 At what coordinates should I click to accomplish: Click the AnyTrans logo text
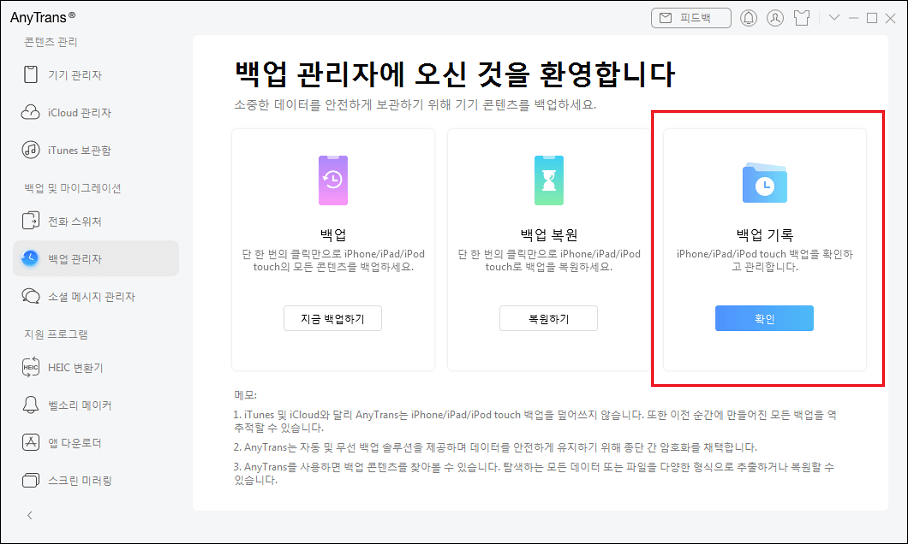click(42, 17)
